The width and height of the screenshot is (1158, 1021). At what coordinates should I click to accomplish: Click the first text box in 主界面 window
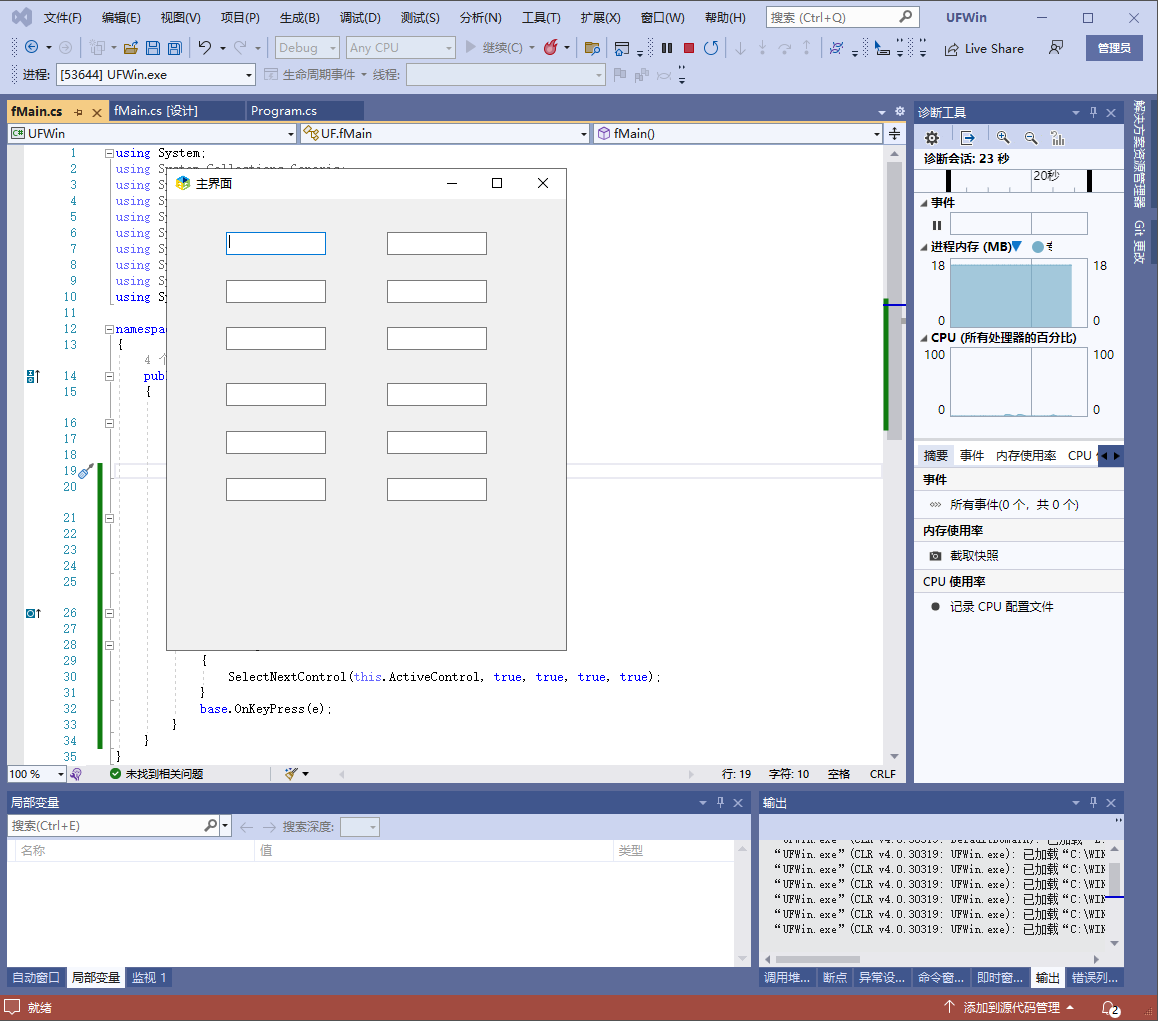[x=275, y=244]
